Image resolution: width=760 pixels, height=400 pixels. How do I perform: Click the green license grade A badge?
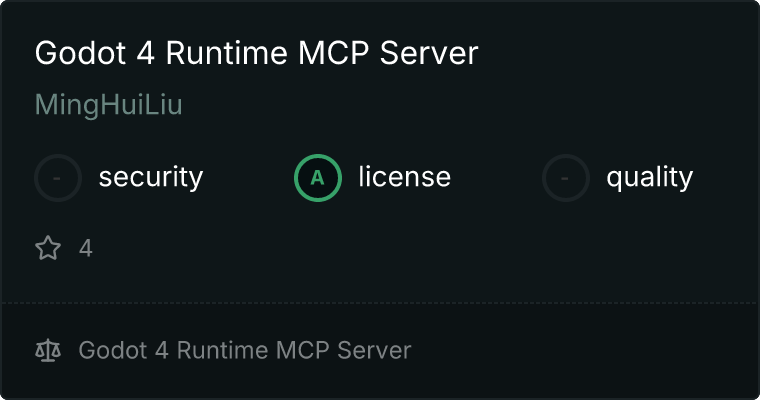(x=318, y=178)
